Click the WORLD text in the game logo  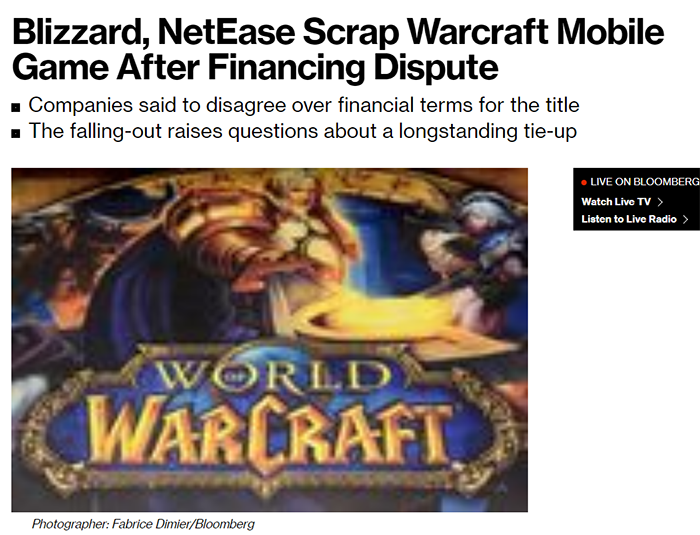272,374
